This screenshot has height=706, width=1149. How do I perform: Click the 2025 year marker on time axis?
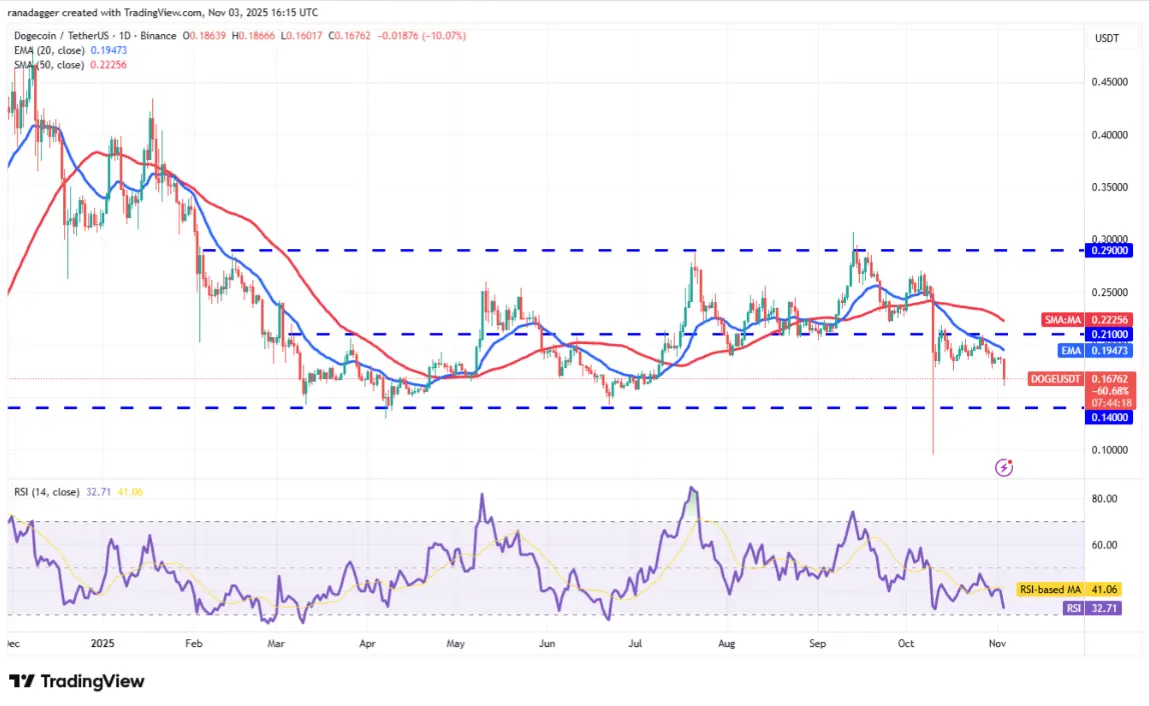tap(103, 644)
